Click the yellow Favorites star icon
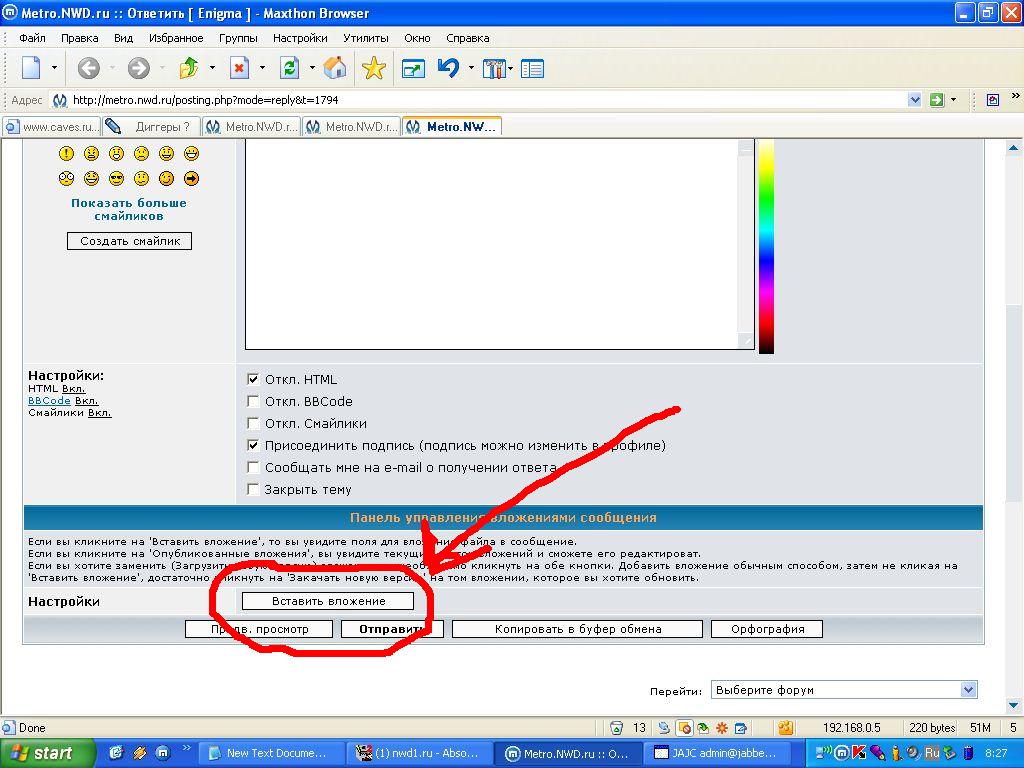 373,68
